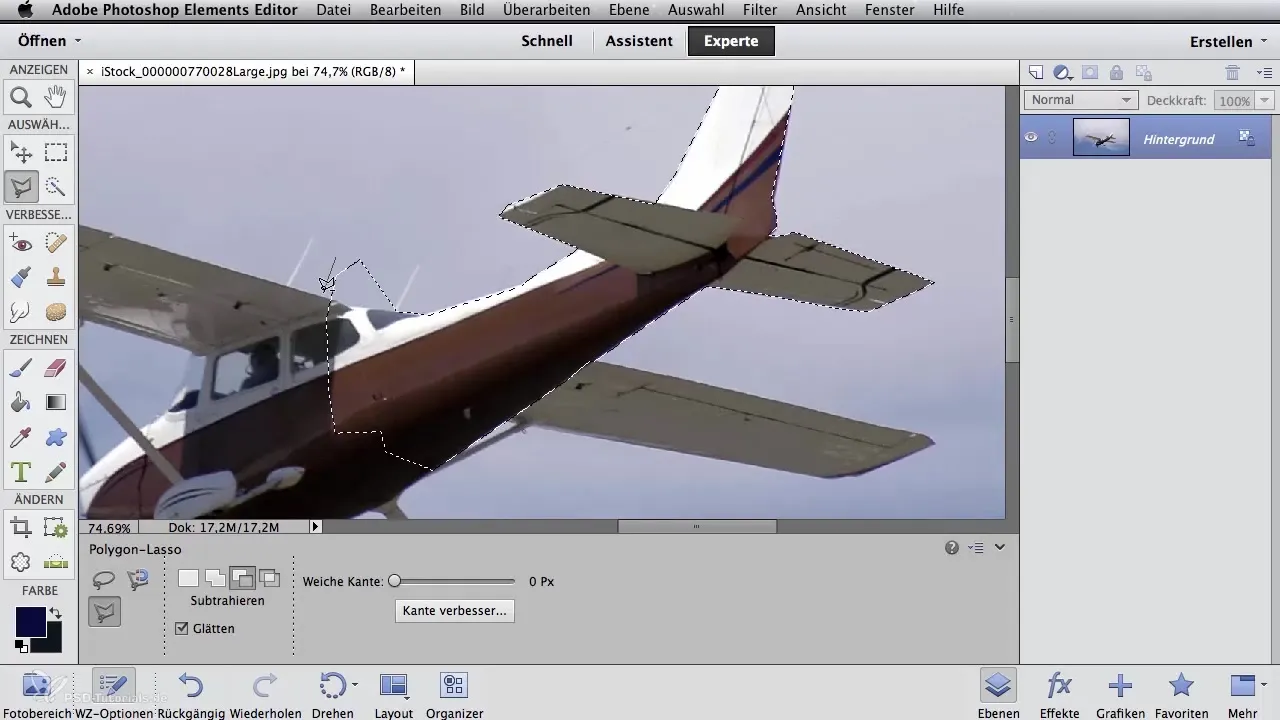Set Intersect with Selection mode

tap(269, 577)
